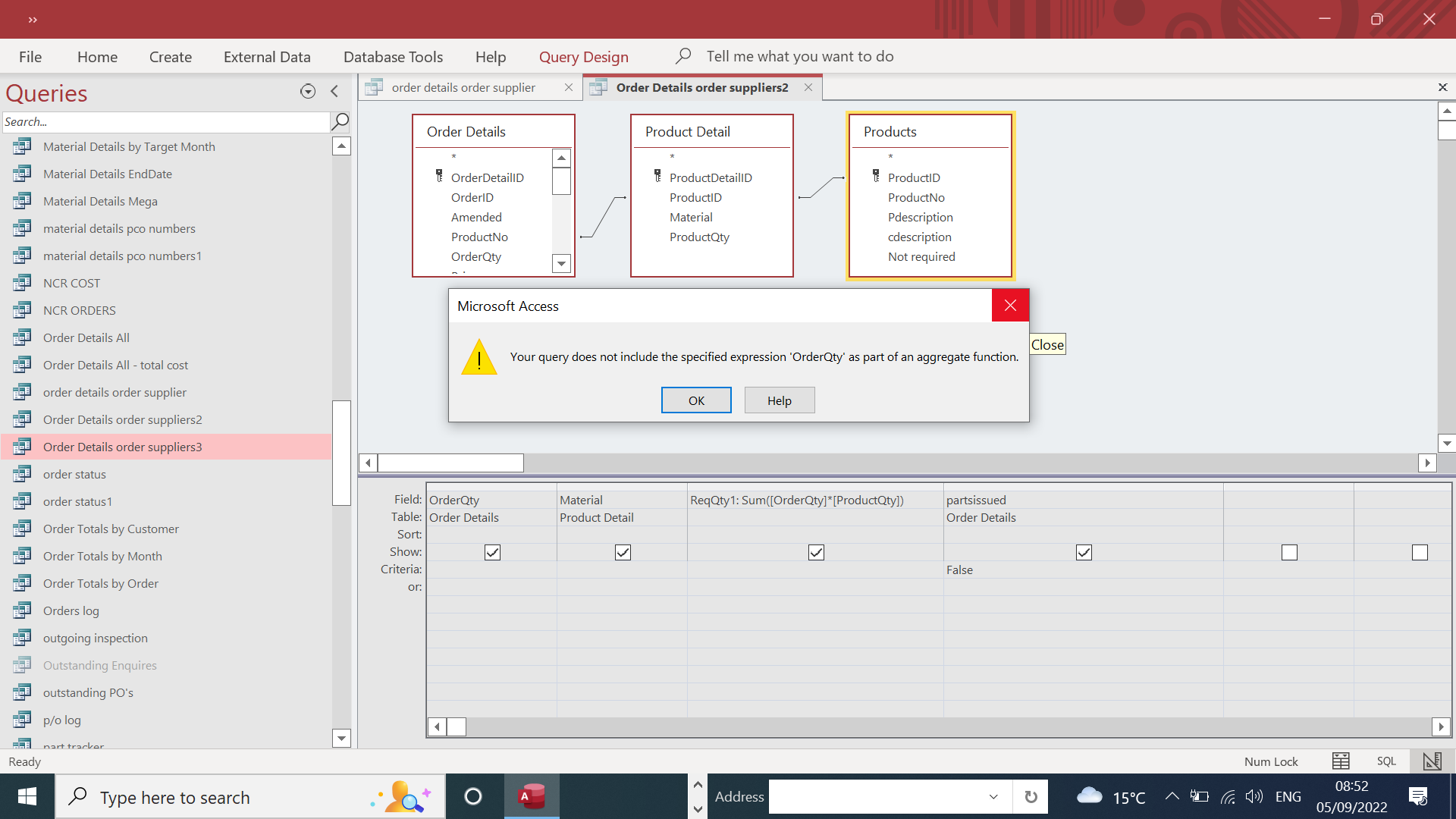Image resolution: width=1456 pixels, height=819 pixels.
Task: Click the table pane horizontal scroll right arrow
Action: click(1427, 463)
